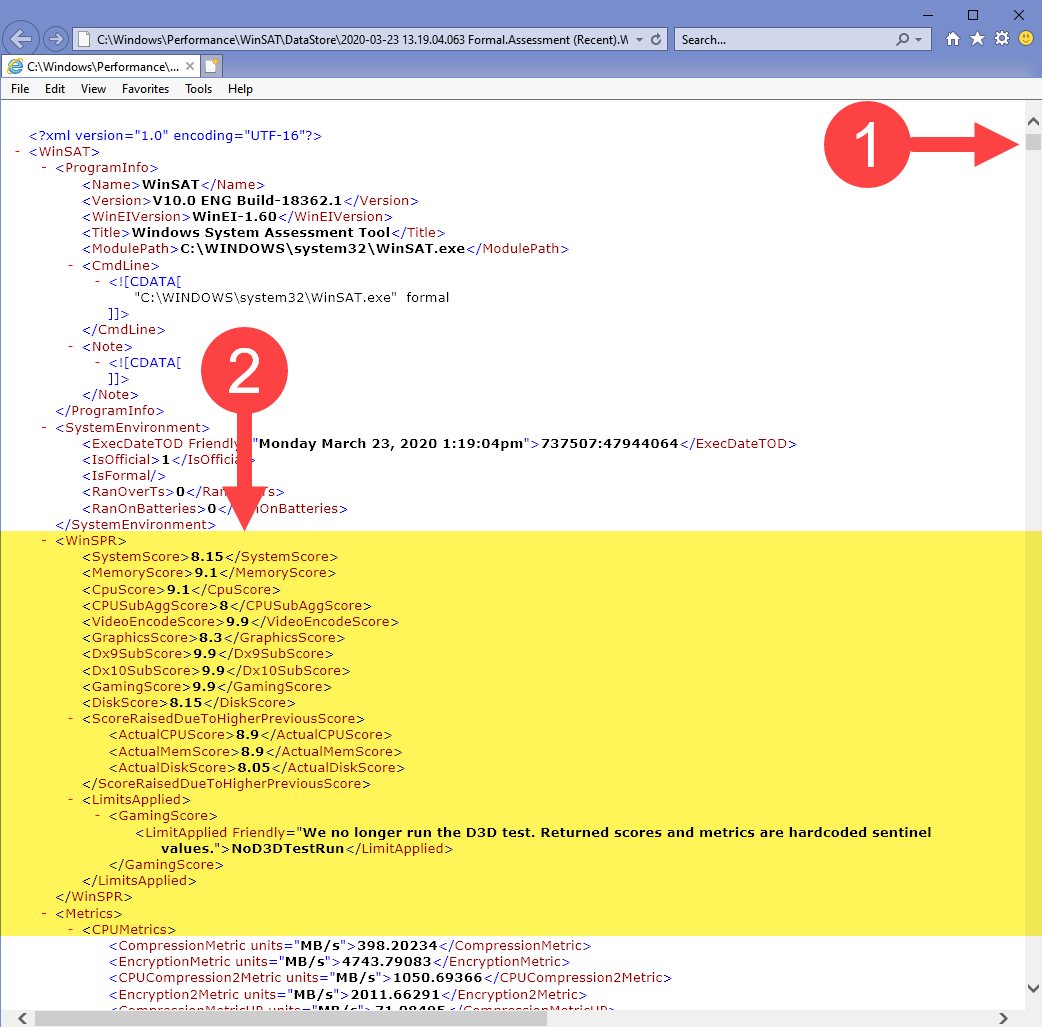1042x1027 pixels.
Task: Collapse the LimitsApplied node
Action: [x=70, y=800]
